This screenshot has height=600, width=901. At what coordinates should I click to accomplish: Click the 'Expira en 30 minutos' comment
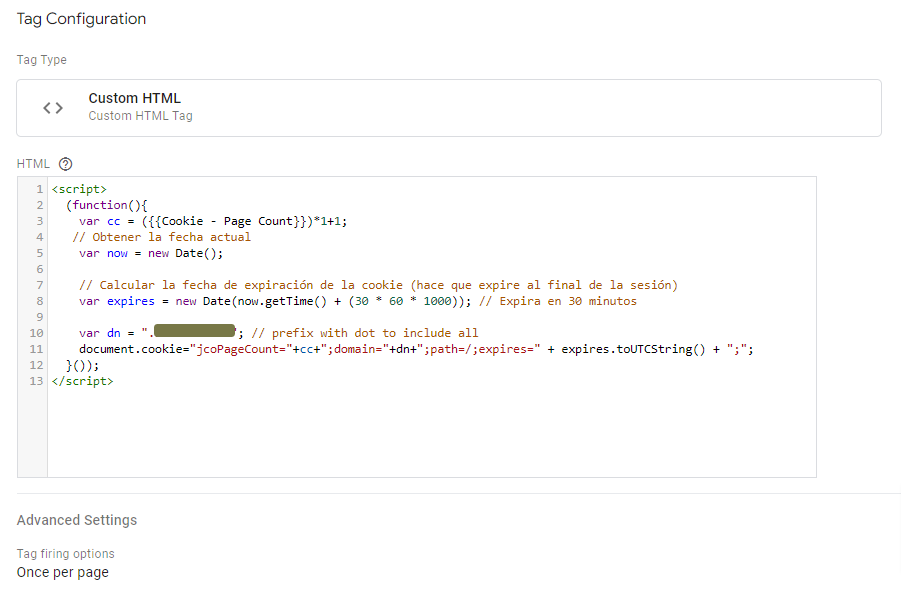558,301
